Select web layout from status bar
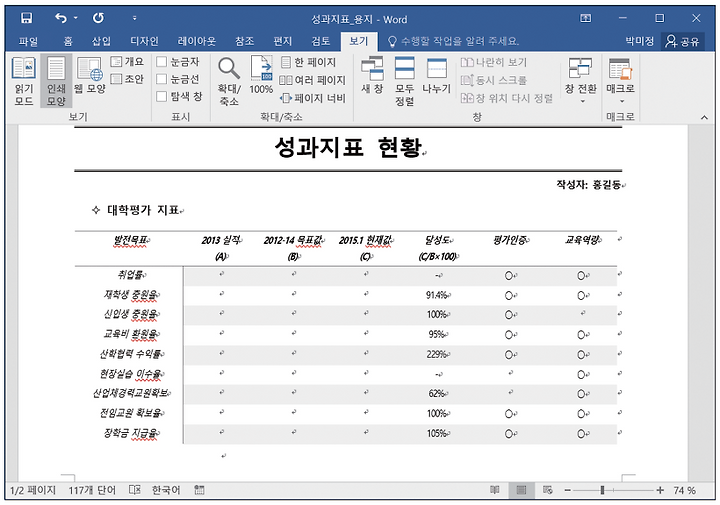Screen dimensions: 720x505 click(548, 490)
